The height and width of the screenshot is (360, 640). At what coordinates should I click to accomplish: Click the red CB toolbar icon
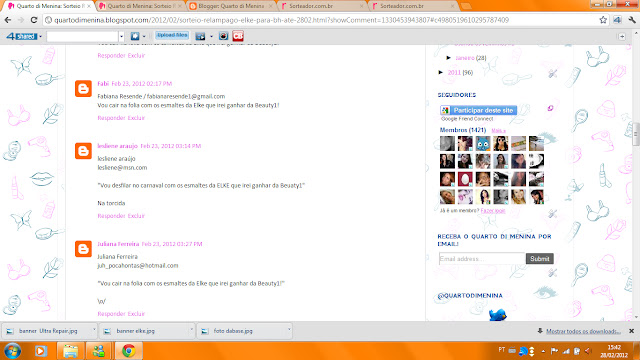coord(238,36)
